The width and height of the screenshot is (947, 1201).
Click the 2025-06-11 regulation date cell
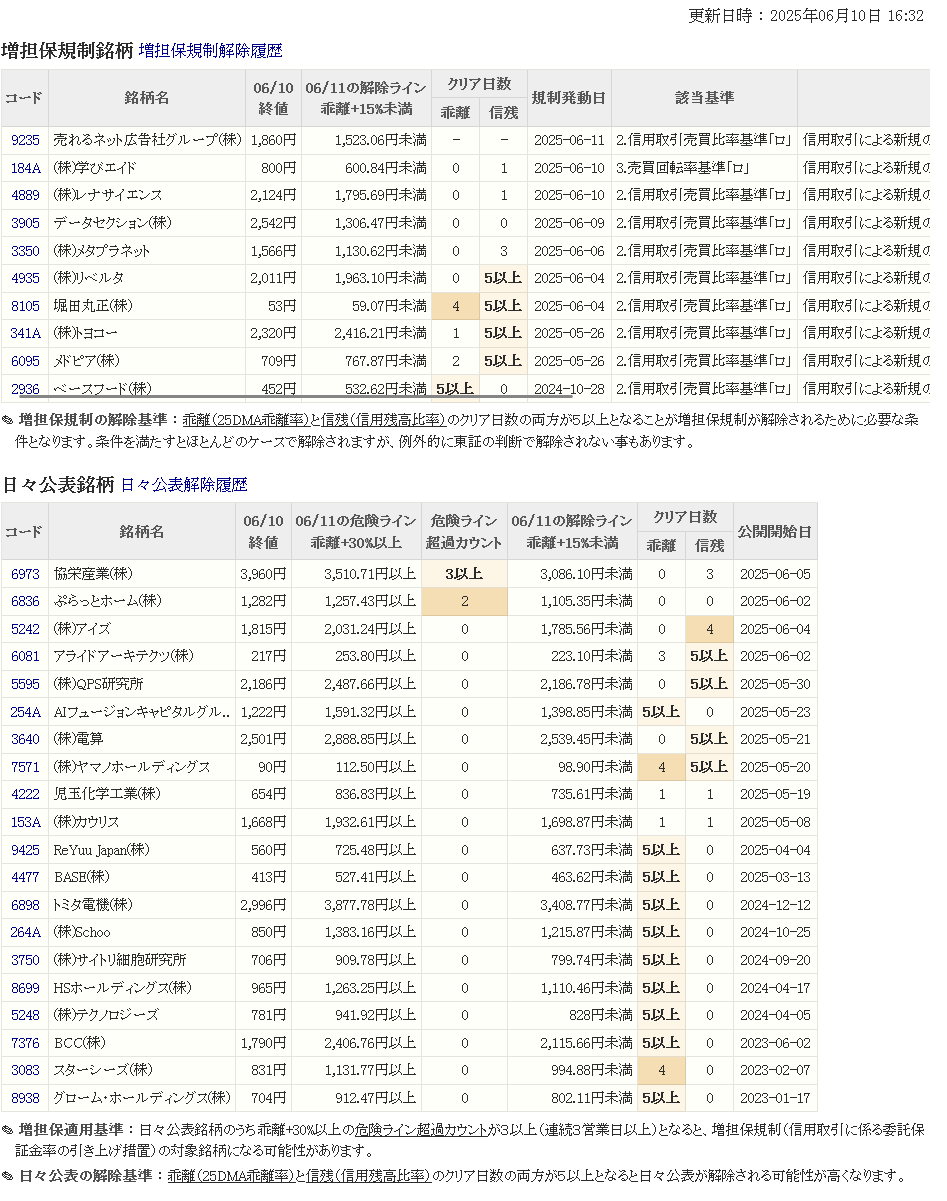569,141
